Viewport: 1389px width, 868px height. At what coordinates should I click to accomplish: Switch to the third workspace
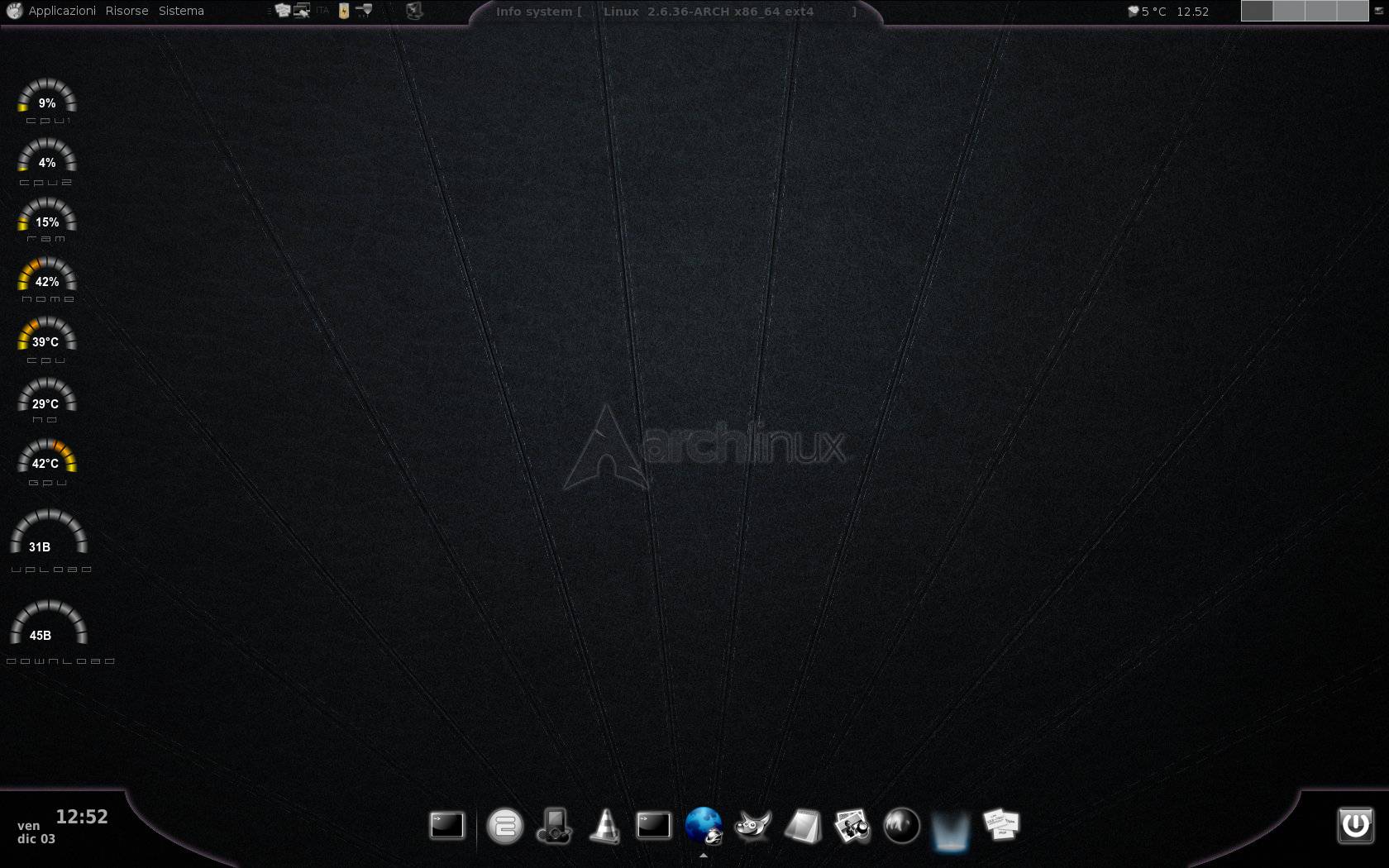pos(1320,11)
